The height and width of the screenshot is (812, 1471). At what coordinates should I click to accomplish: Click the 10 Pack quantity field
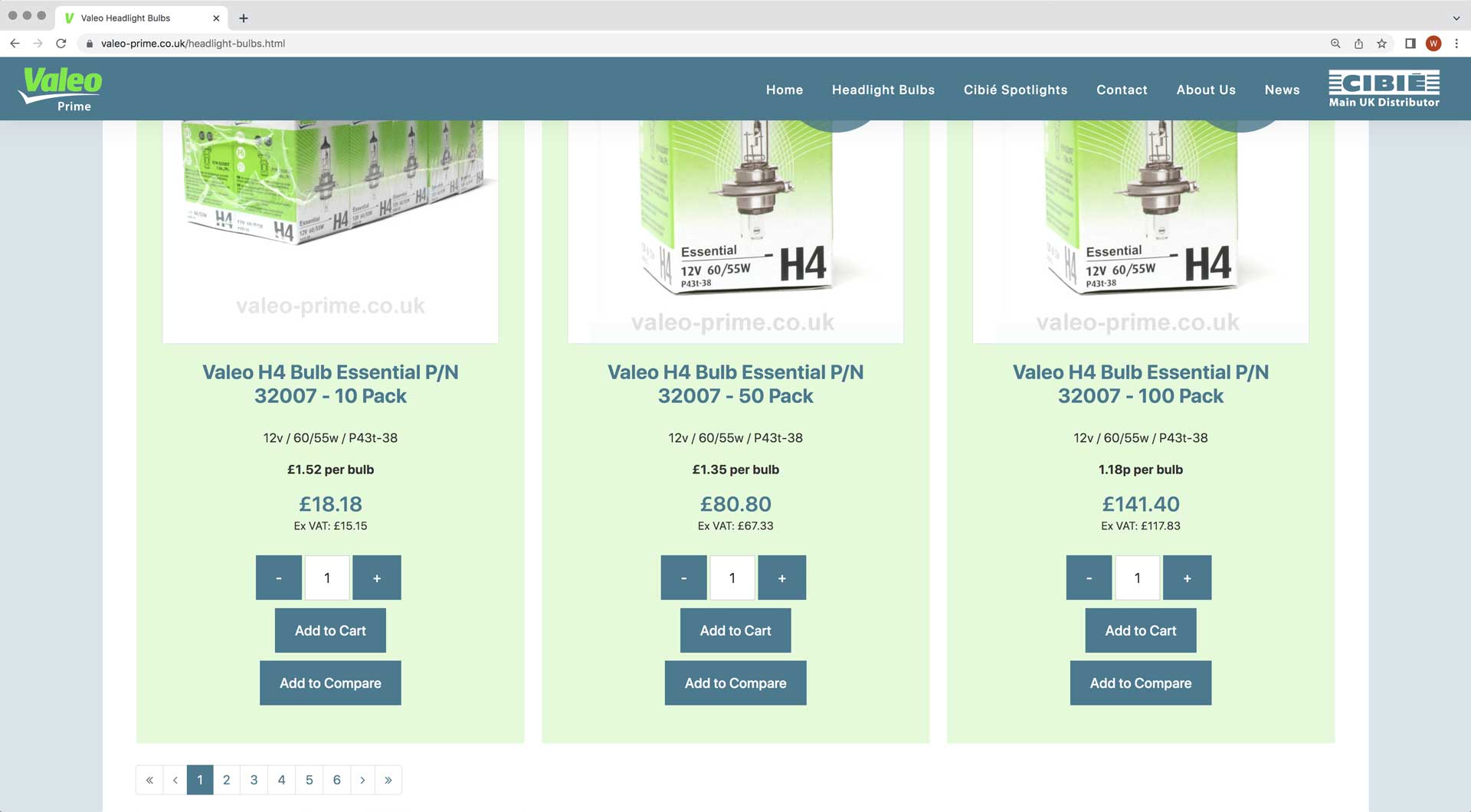(x=327, y=578)
